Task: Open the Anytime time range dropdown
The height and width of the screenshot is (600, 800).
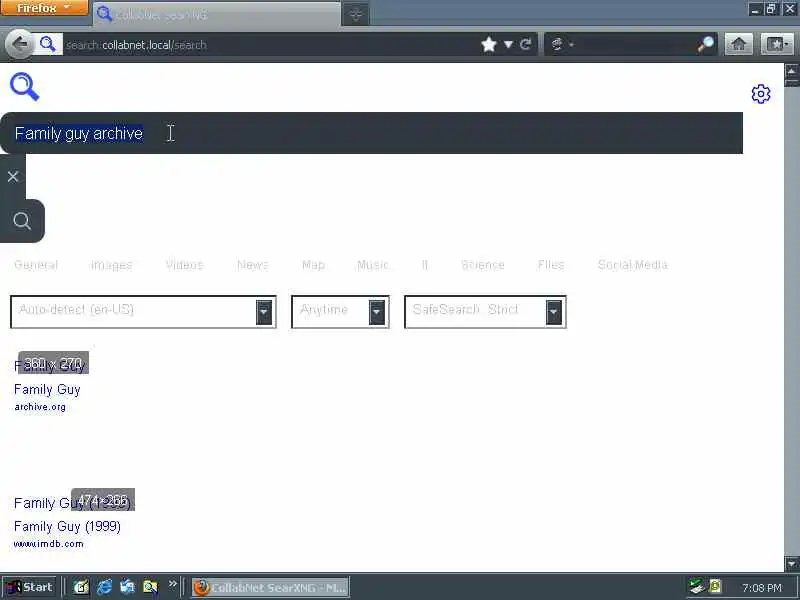Action: coord(340,312)
